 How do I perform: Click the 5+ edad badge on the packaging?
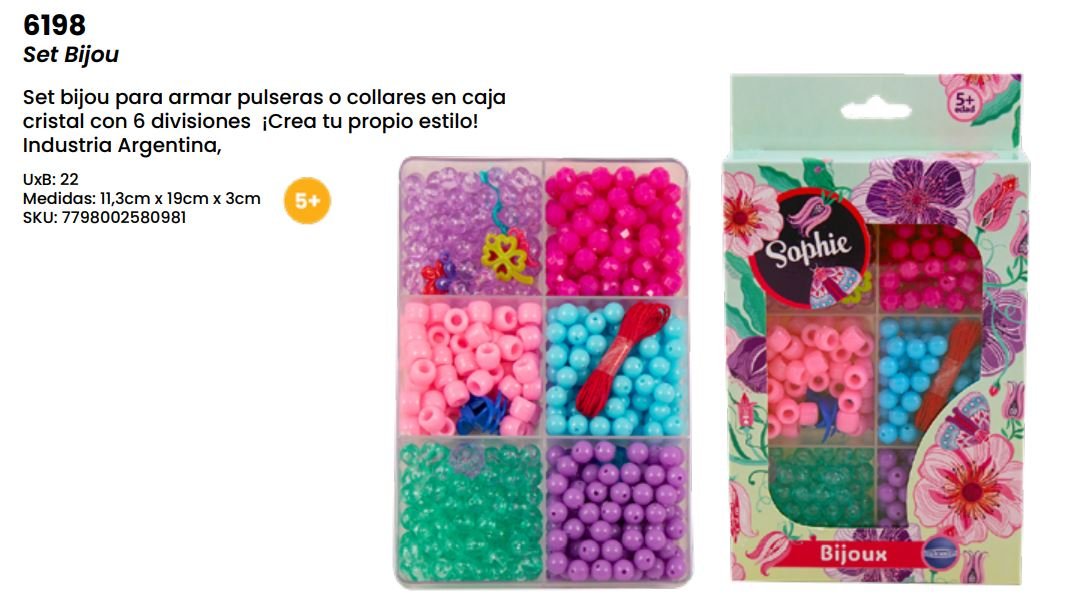click(964, 102)
